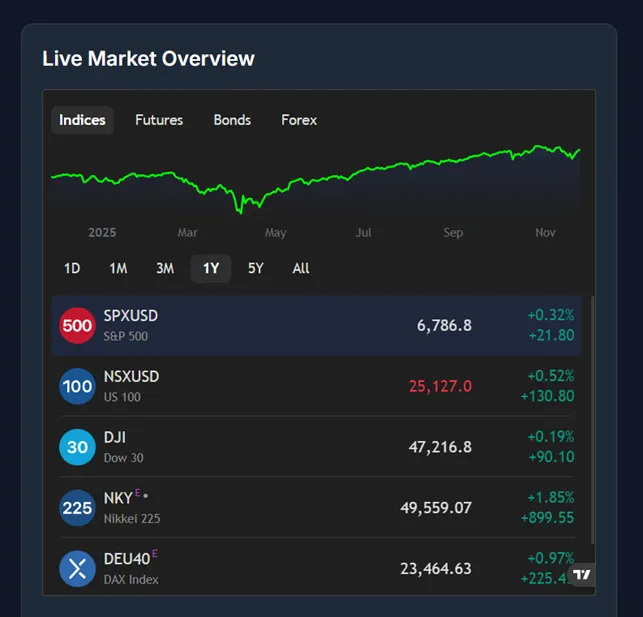Image resolution: width=643 pixels, height=617 pixels.
Task: Click the Sep label on chart axis
Action: click(x=453, y=233)
